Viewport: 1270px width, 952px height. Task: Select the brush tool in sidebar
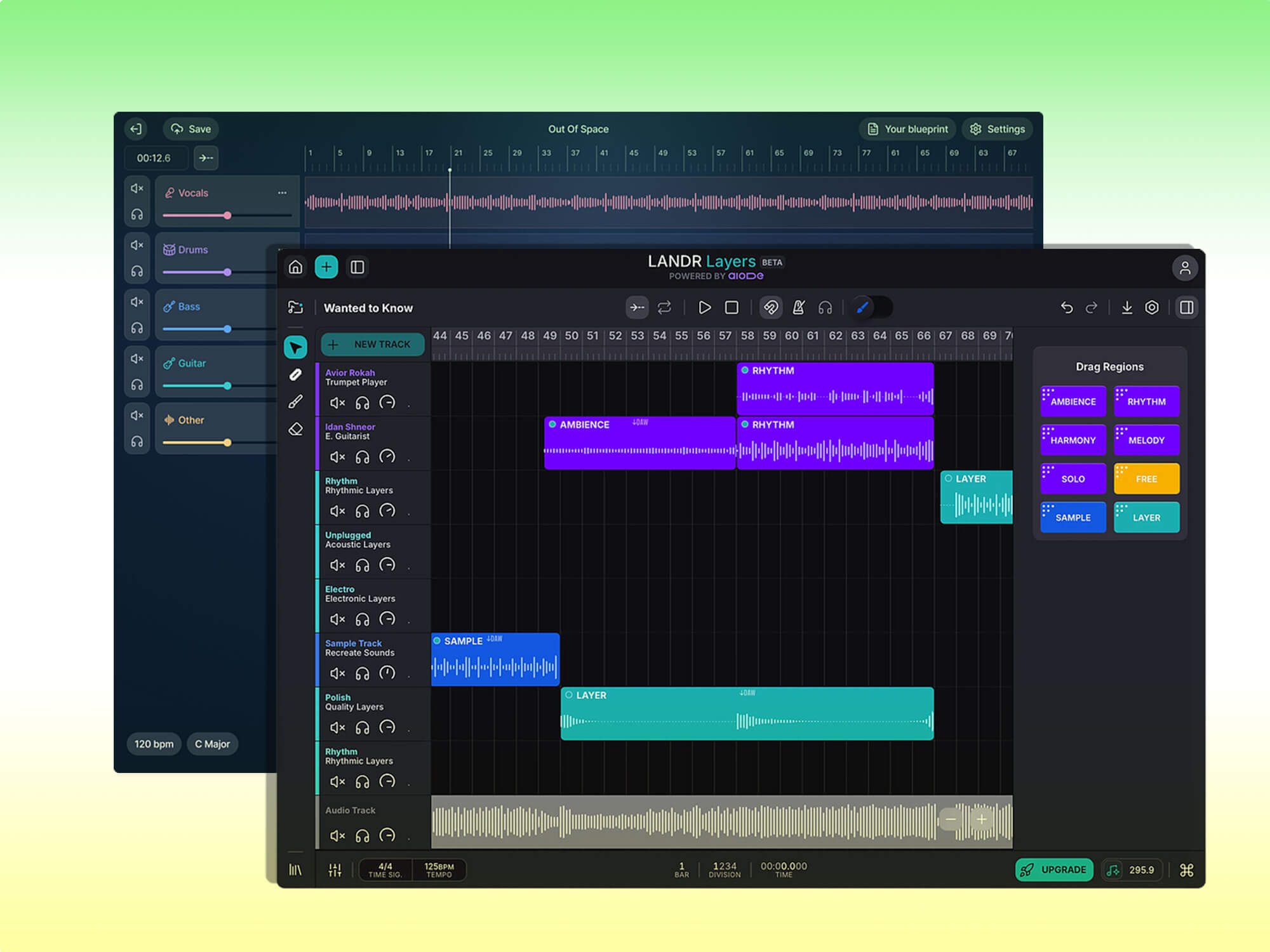tap(295, 401)
